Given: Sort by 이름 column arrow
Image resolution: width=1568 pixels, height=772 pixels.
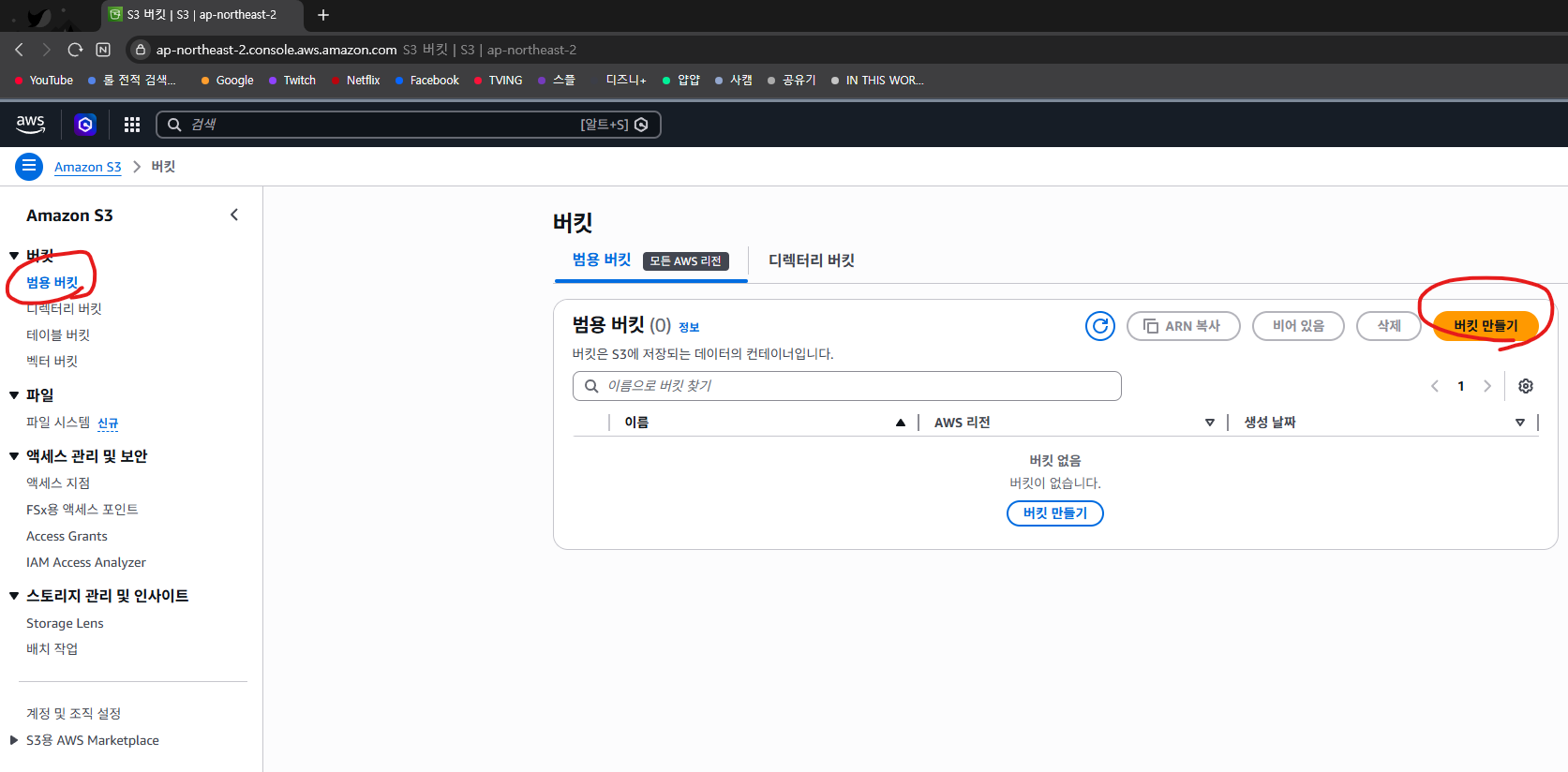Looking at the screenshot, I should pyautogui.click(x=901, y=423).
